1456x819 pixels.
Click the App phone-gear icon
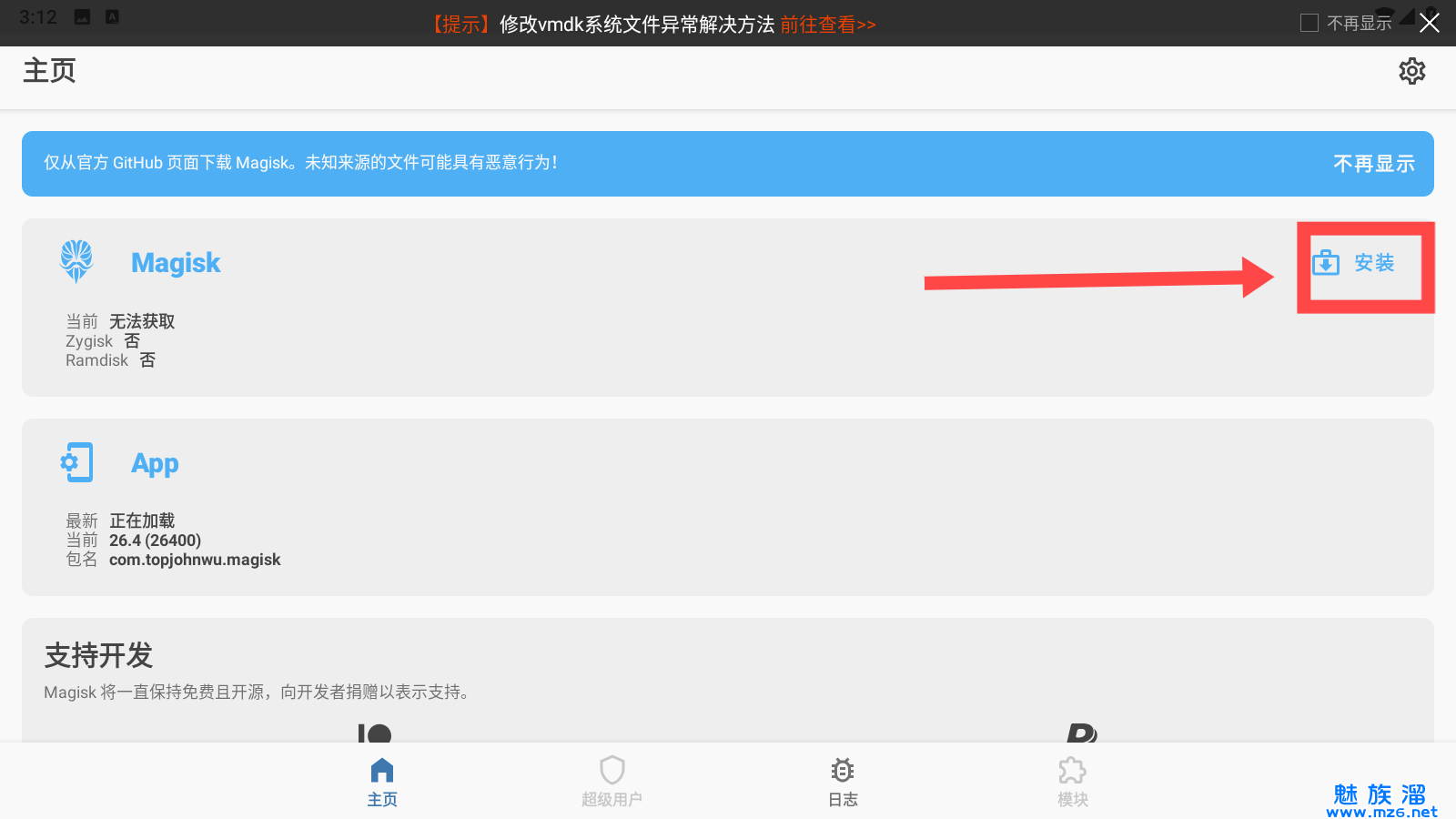[76, 462]
